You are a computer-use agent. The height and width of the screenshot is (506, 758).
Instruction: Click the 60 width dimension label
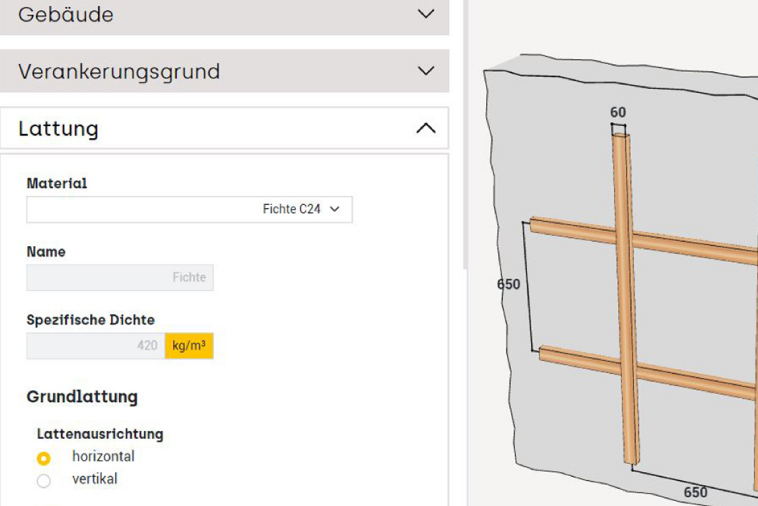(618, 113)
